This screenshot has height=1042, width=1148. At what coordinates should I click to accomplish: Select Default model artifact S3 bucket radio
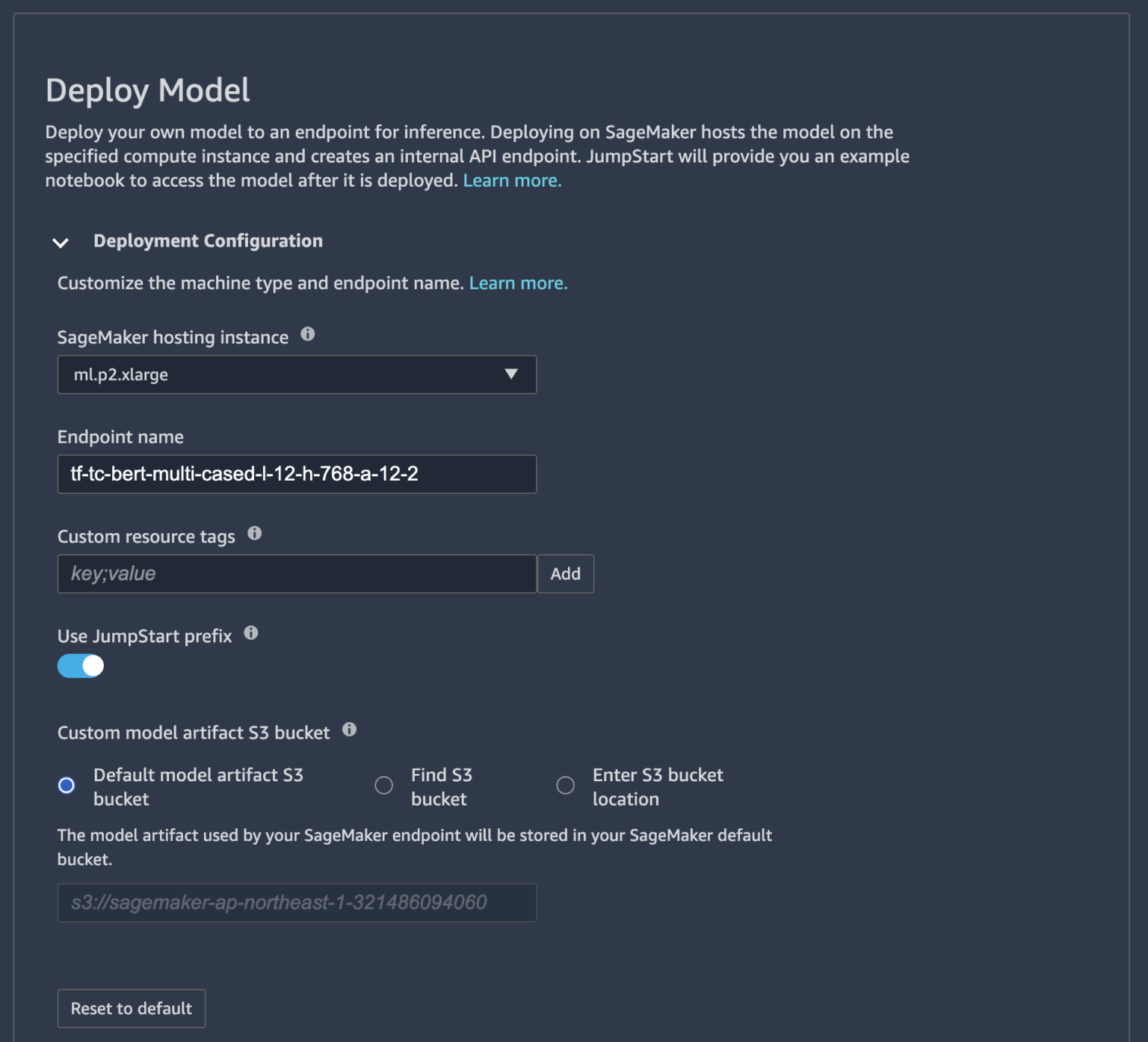point(67,786)
